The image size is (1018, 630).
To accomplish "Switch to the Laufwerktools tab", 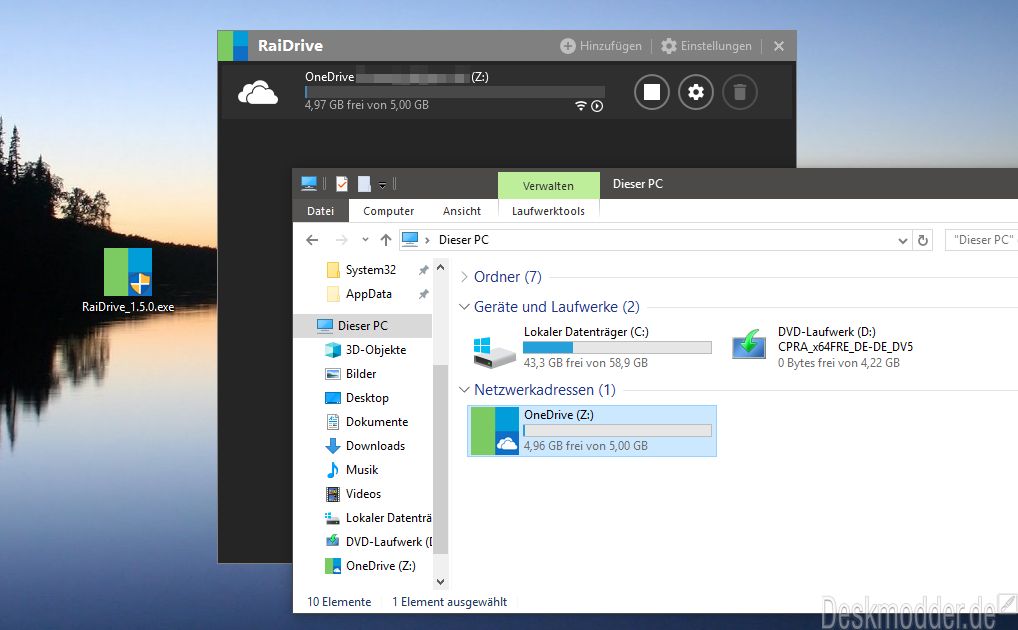I will coord(548,211).
